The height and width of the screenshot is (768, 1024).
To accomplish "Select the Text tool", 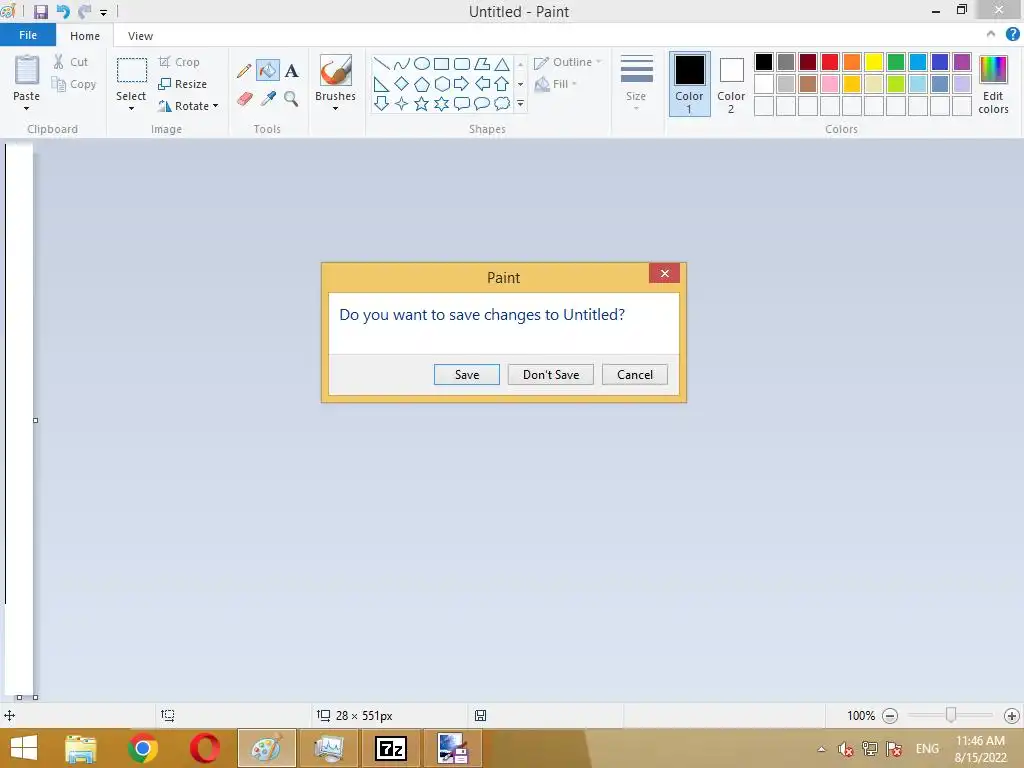I will click(x=291, y=71).
